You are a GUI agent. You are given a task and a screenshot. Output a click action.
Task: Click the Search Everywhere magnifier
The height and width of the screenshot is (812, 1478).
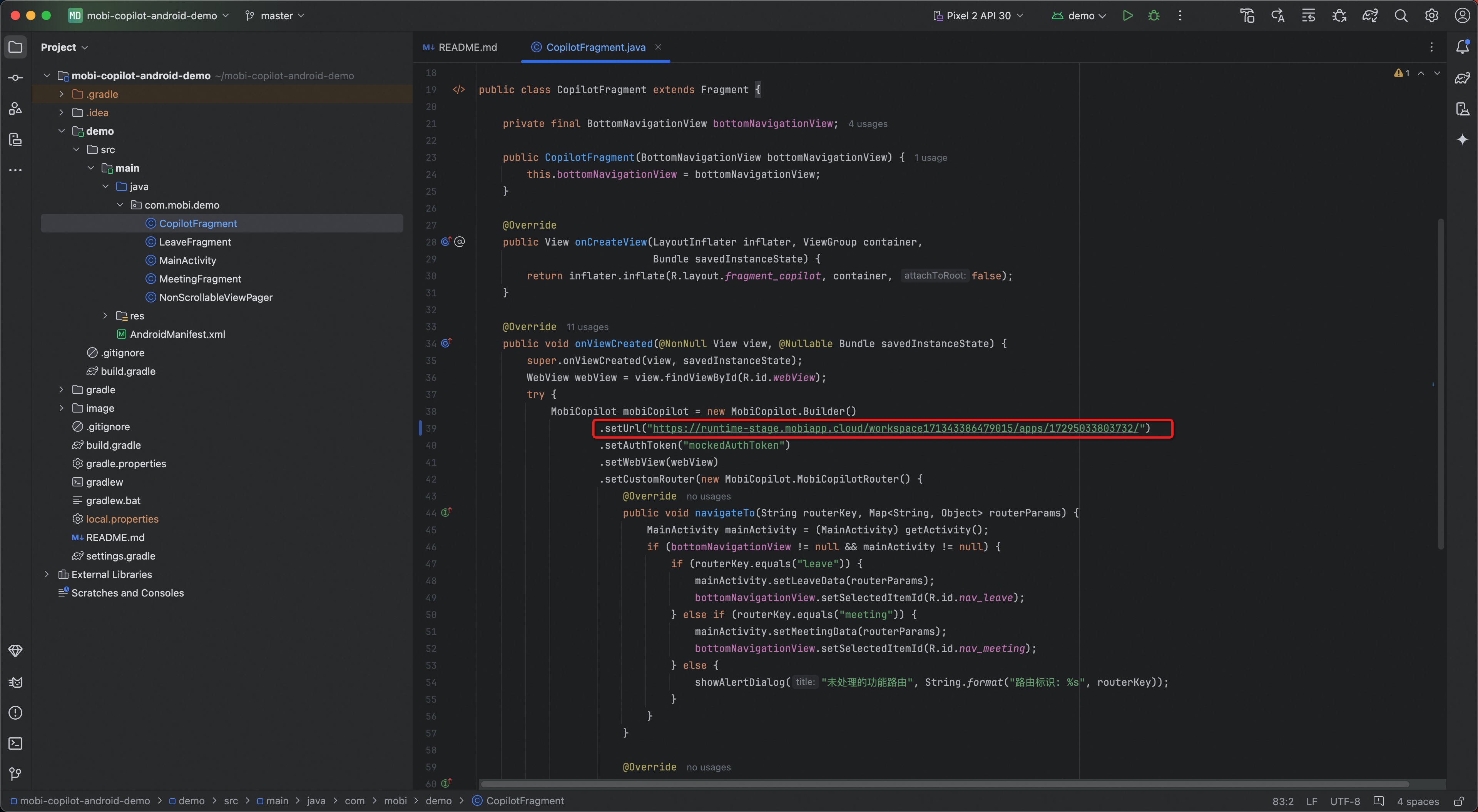[x=1401, y=15]
